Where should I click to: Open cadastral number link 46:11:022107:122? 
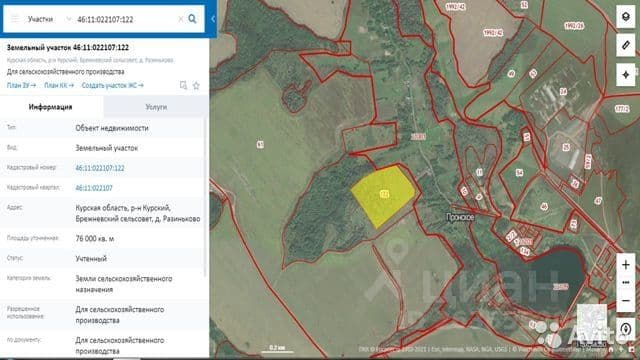[100, 168]
